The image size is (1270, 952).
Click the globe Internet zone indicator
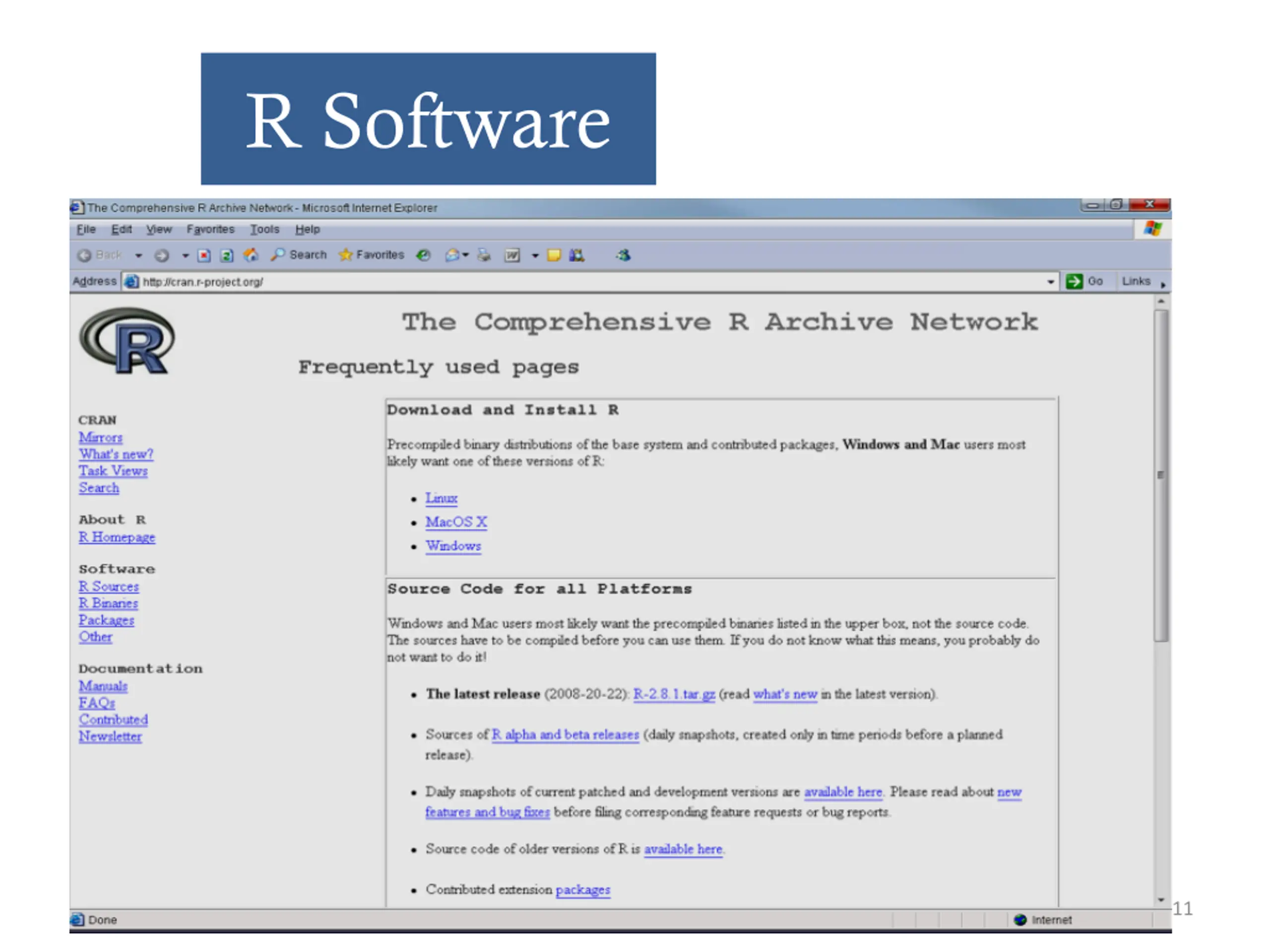(1020, 920)
